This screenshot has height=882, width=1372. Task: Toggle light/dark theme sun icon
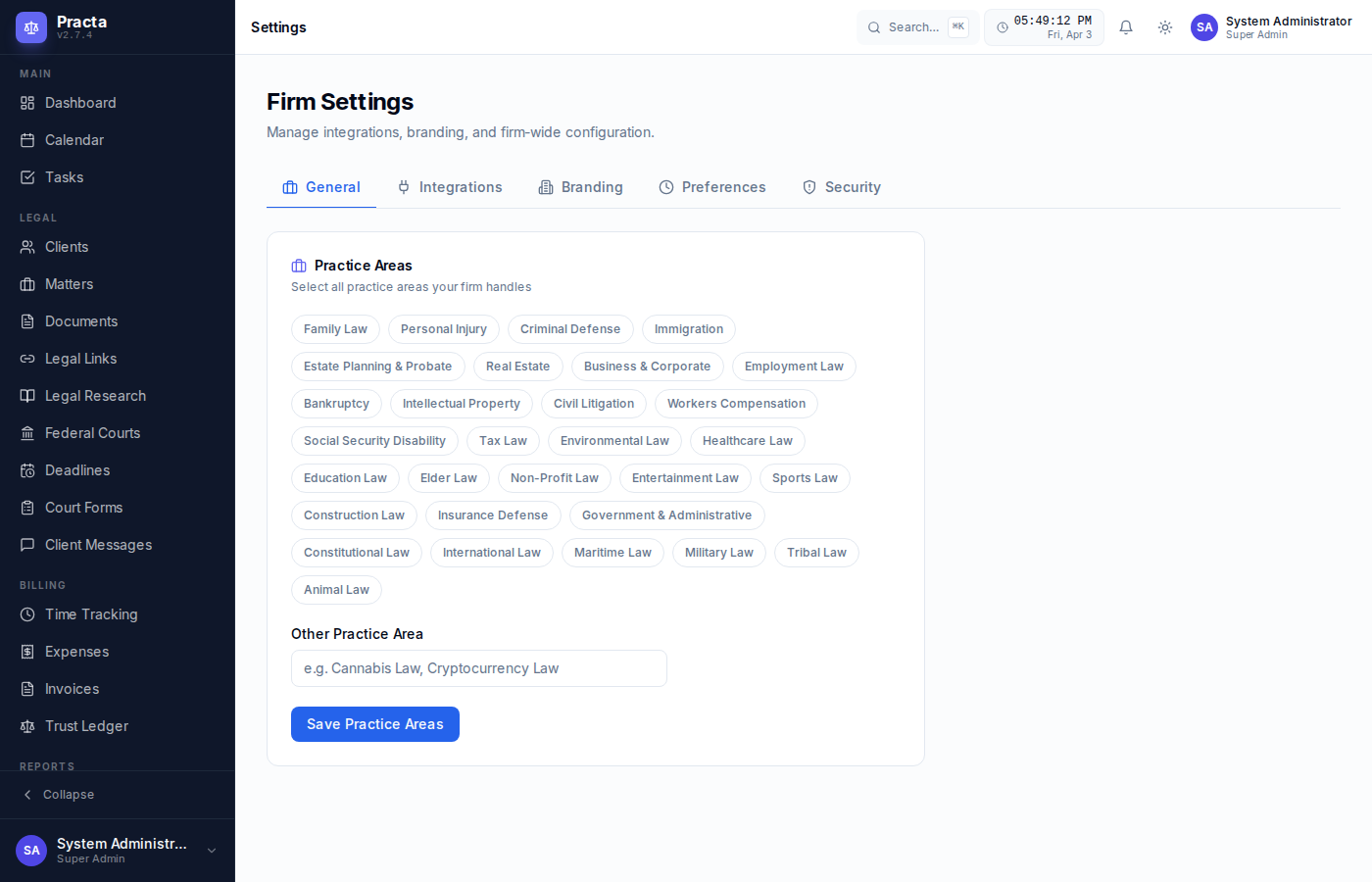pyautogui.click(x=1165, y=27)
